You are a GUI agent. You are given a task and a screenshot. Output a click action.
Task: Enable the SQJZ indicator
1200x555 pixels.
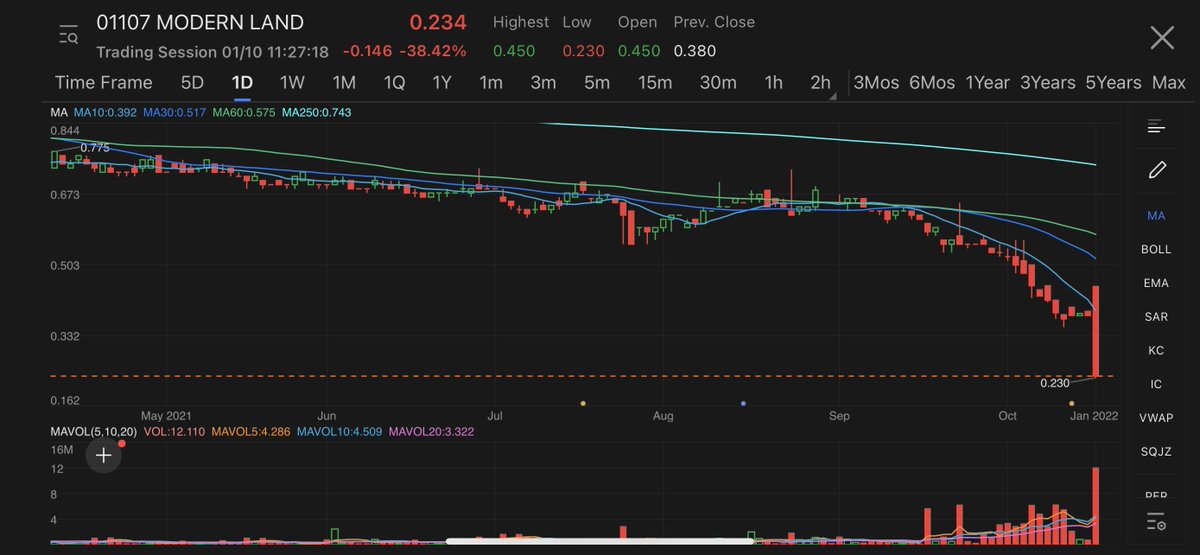[1156, 452]
